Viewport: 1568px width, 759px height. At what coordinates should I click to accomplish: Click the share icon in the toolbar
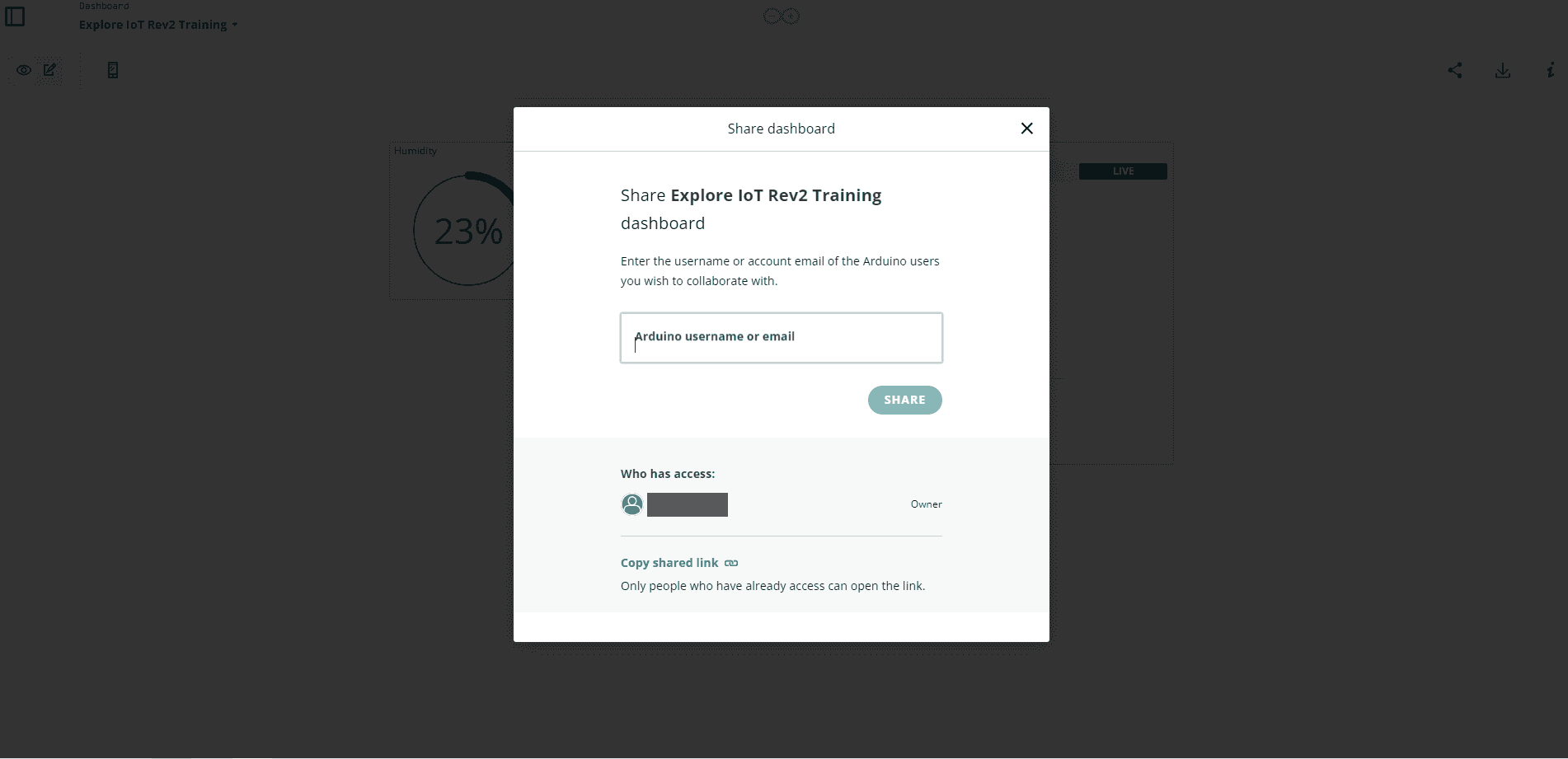click(1455, 71)
